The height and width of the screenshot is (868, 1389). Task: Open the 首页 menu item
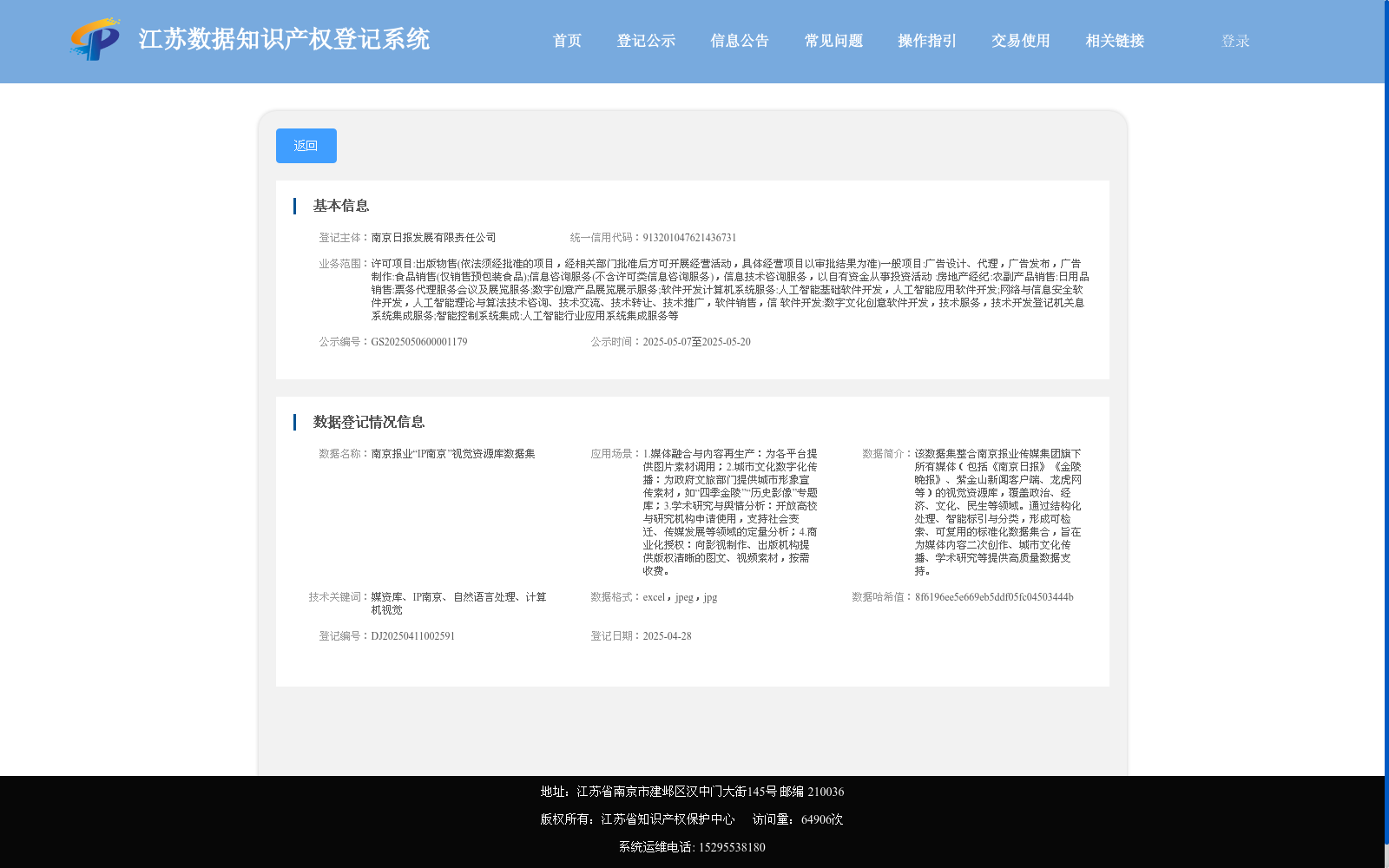(567, 41)
